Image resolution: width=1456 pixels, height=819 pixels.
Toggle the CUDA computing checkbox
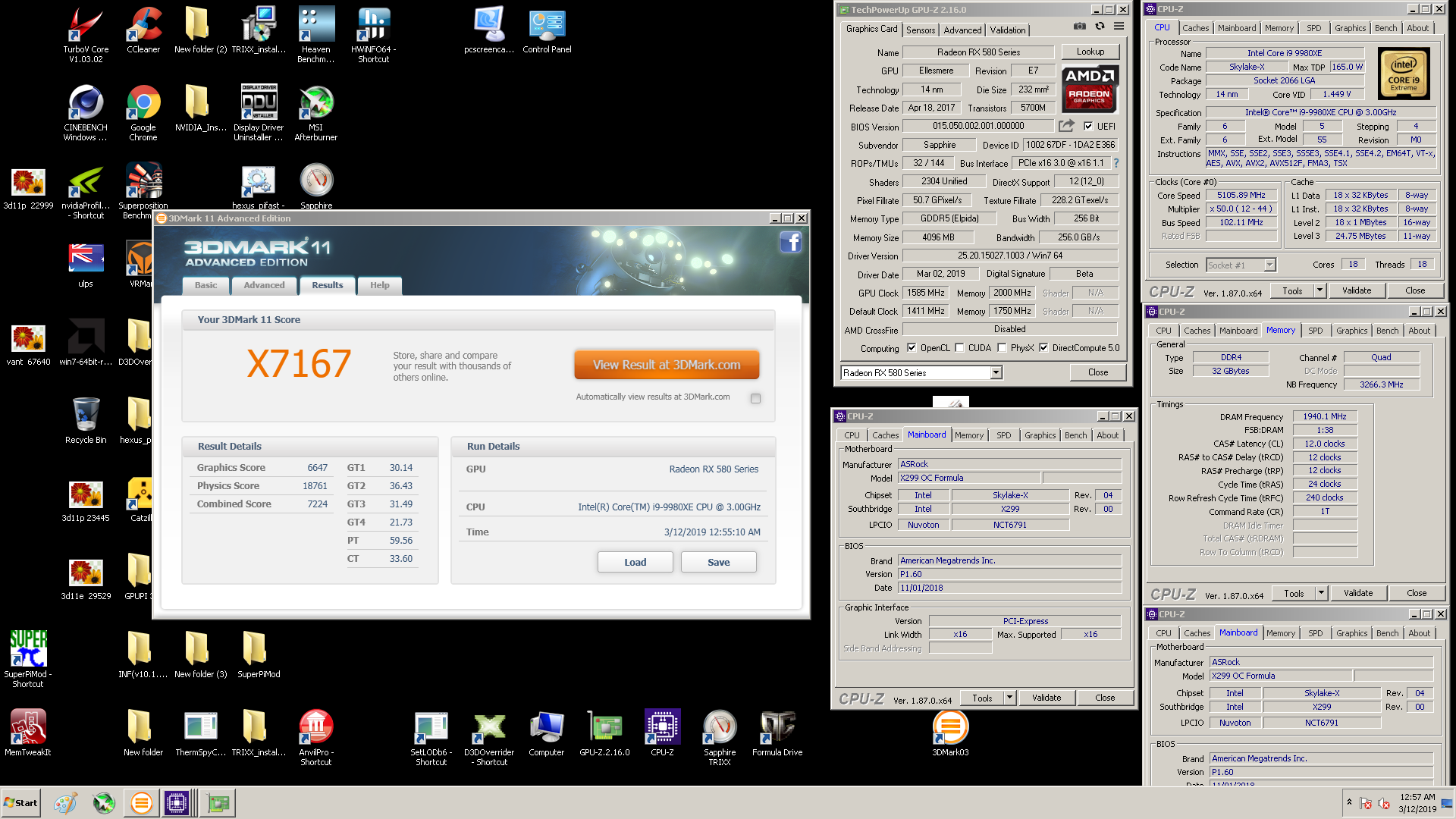point(959,348)
